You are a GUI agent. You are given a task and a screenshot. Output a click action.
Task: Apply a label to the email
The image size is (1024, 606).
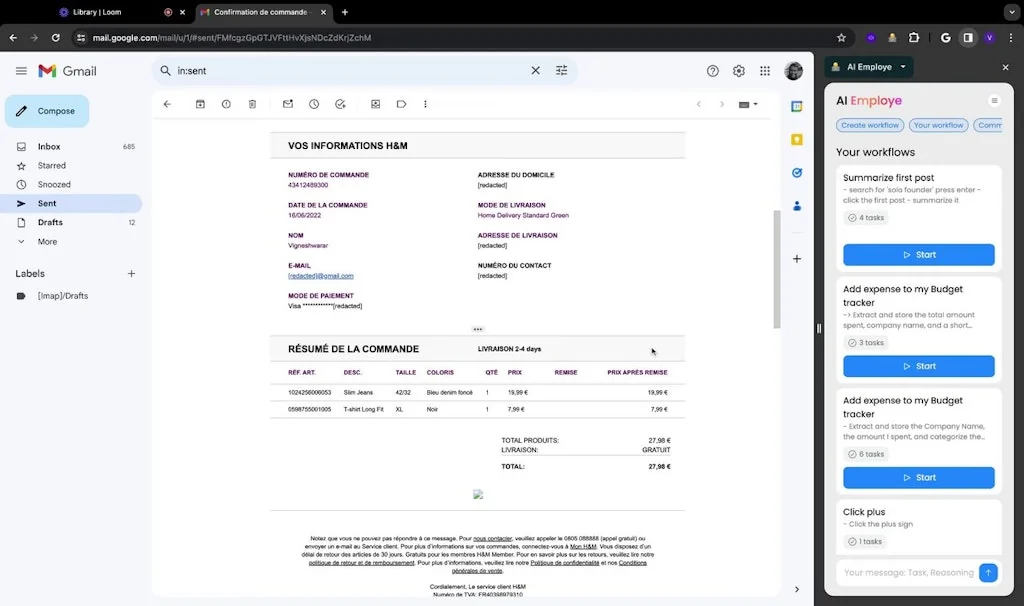401,104
